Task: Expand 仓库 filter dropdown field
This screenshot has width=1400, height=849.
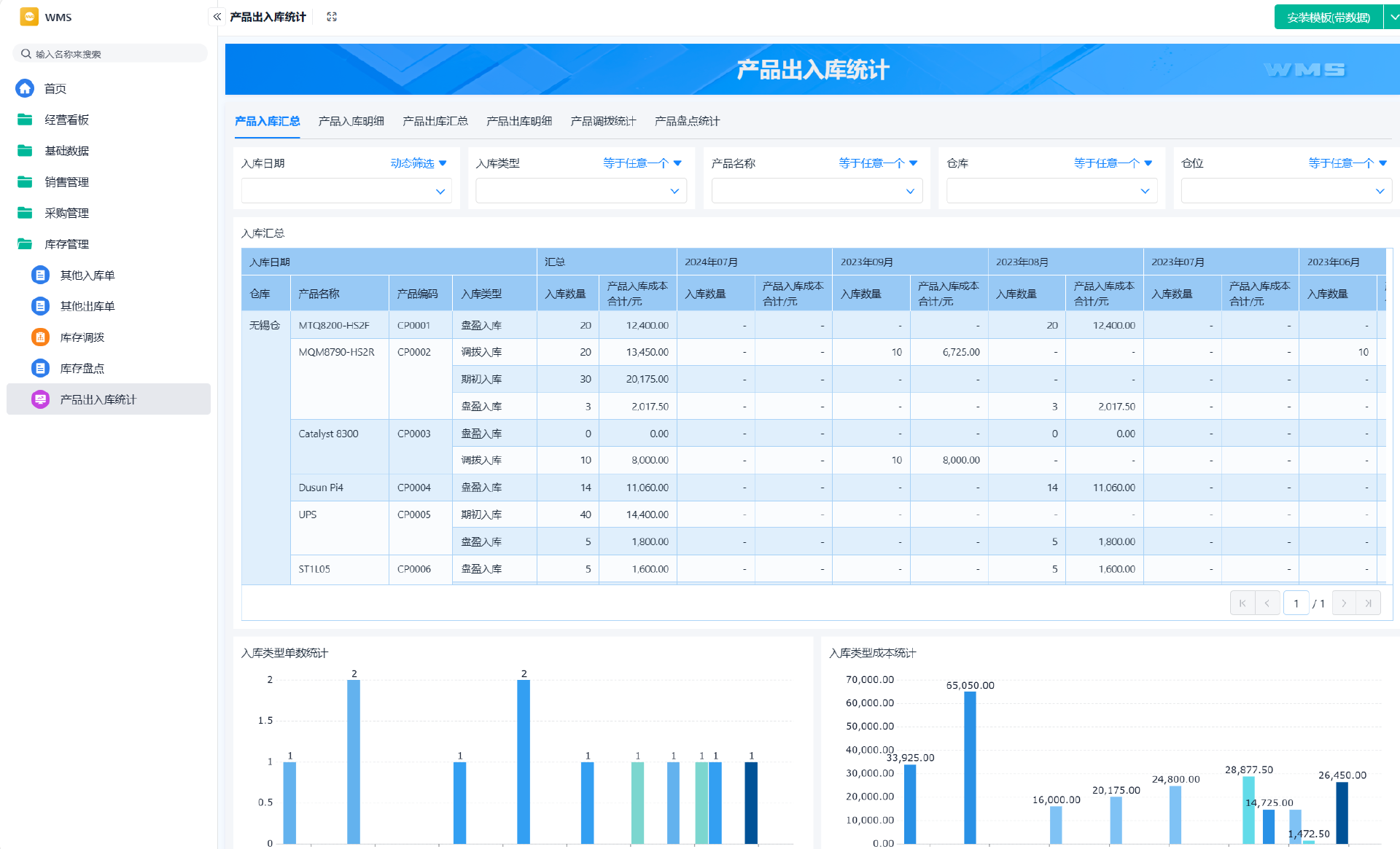Action: [x=1051, y=192]
